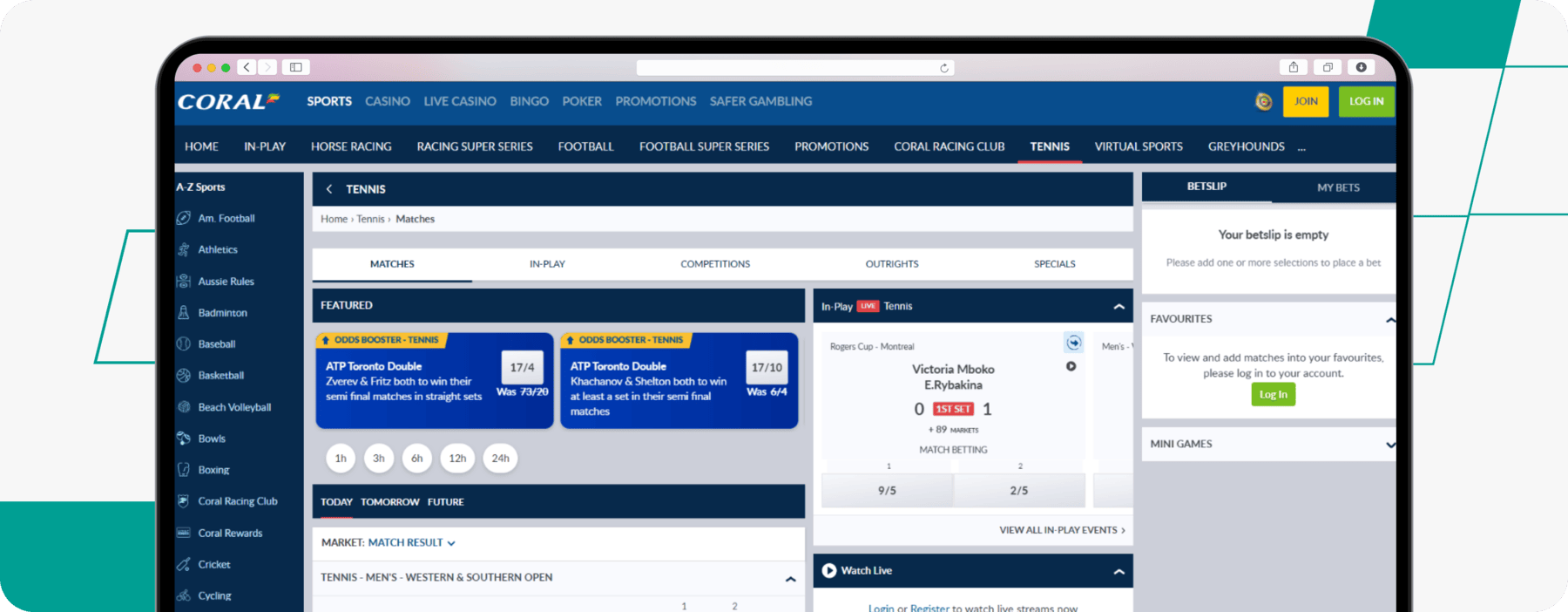Image resolution: width=1568 pixels, height=612 pixels.
Task: Switch to the Competitions tab
Action: pyautogui.click(x=715, y=264)
